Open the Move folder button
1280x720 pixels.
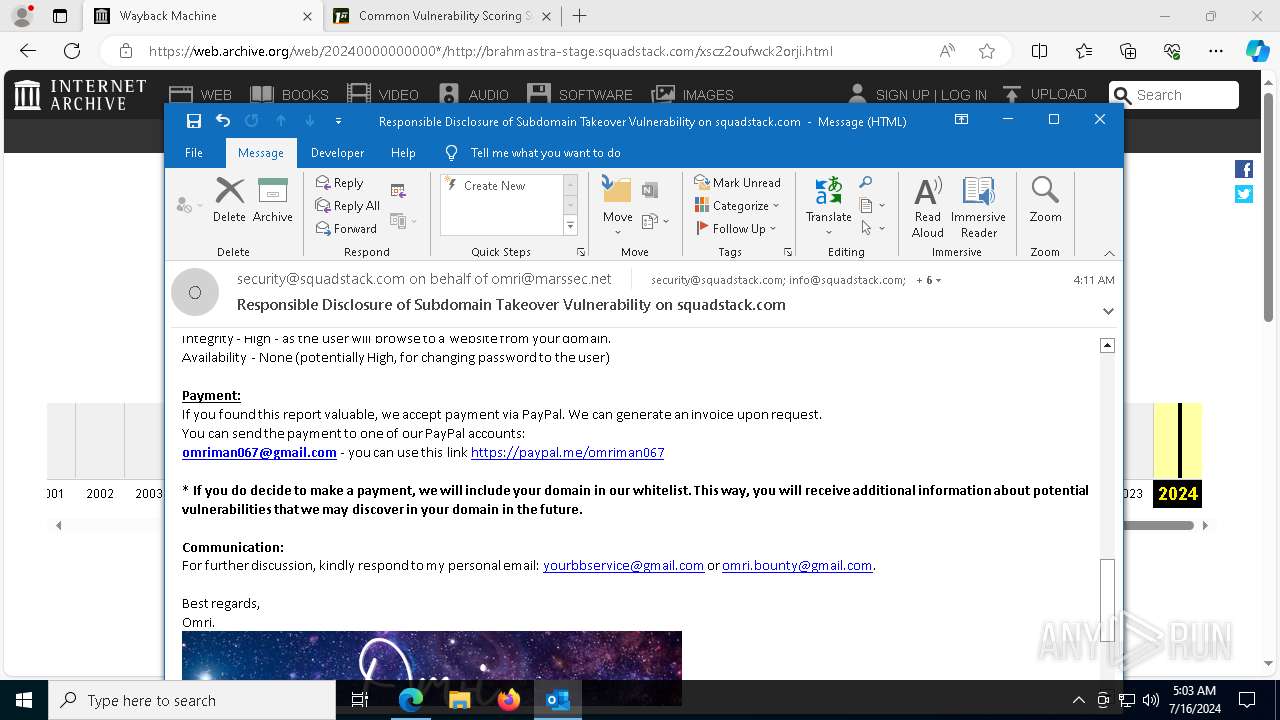617,205
